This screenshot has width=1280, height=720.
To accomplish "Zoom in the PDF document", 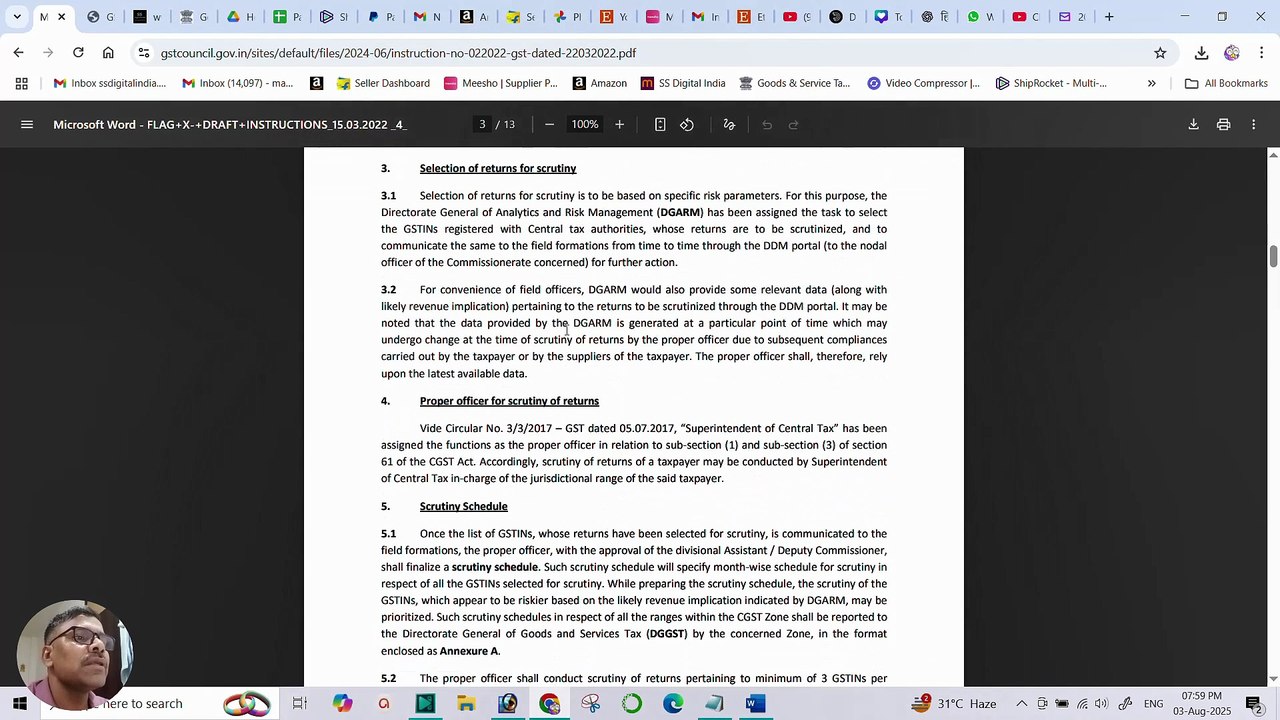I will 619,125.
